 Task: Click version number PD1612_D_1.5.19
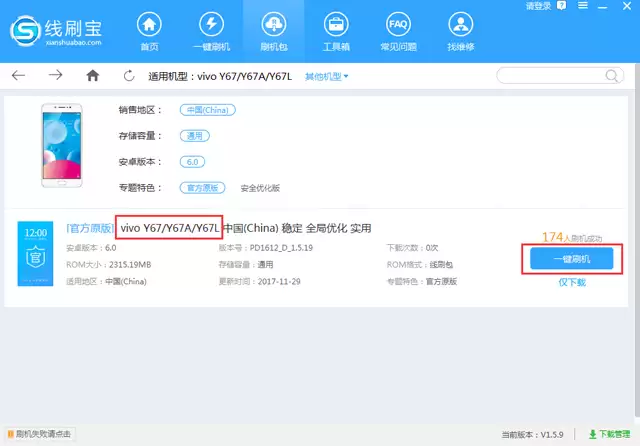[x=281, y=248]
